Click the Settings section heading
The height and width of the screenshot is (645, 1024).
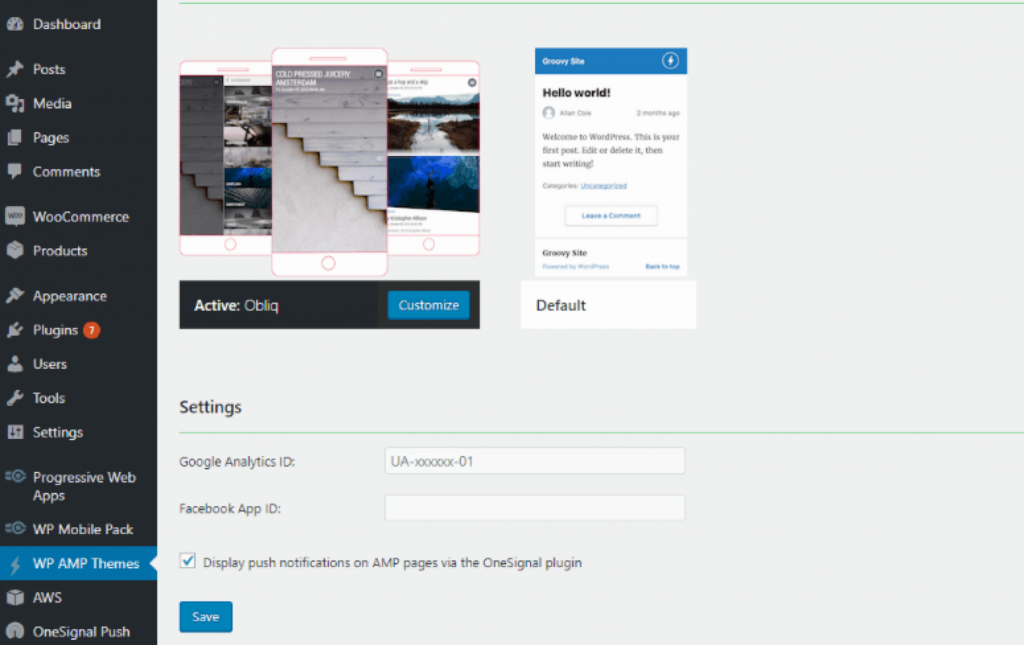click(210, 407)
